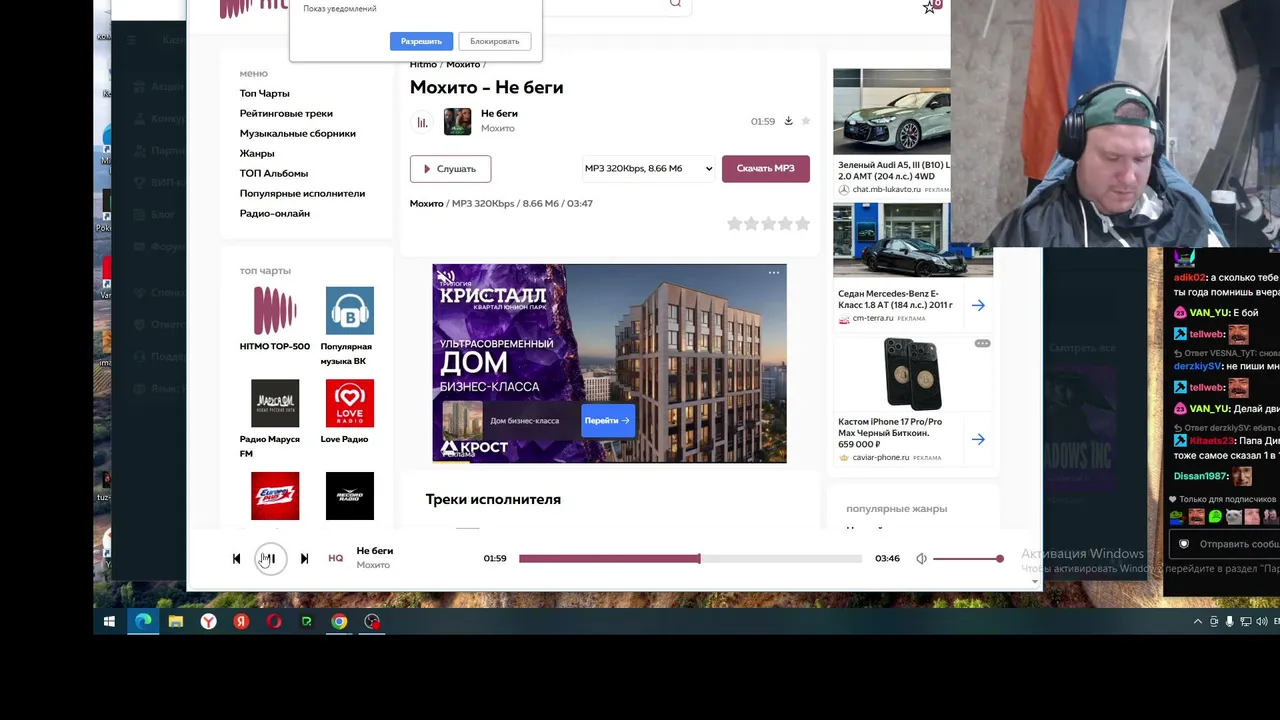Open the green Audi A5 ad thumbnail
The width and height of the screenshot is (1280, 720).
coord(892,112)
